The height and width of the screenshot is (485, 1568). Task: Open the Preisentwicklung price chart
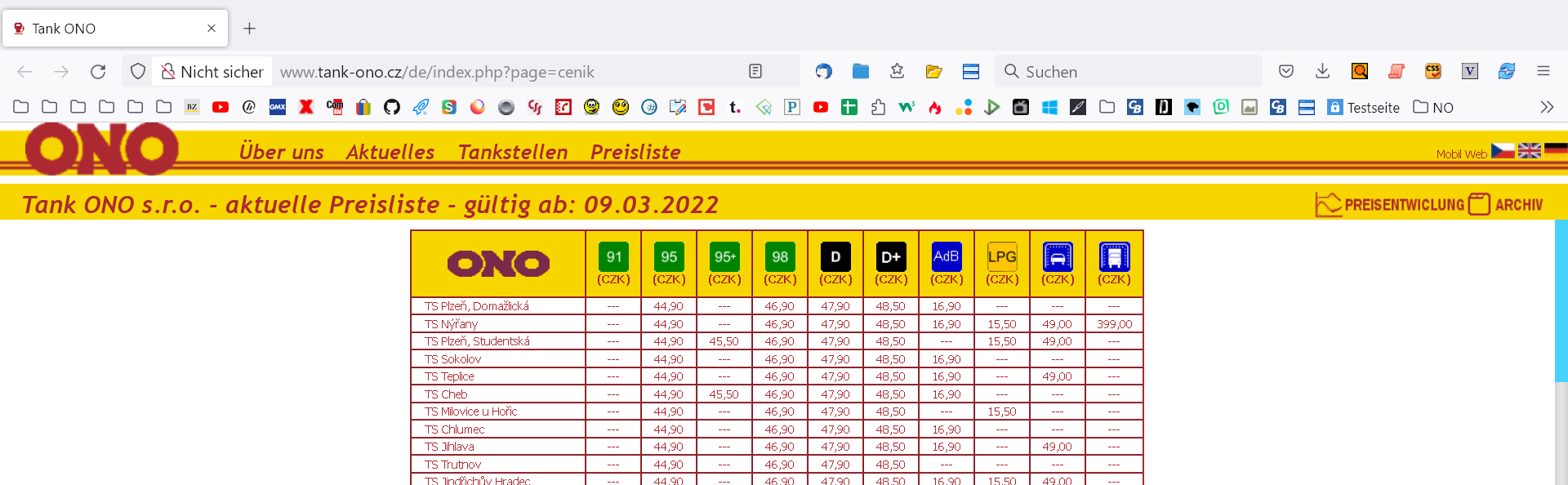[1389, 204]
